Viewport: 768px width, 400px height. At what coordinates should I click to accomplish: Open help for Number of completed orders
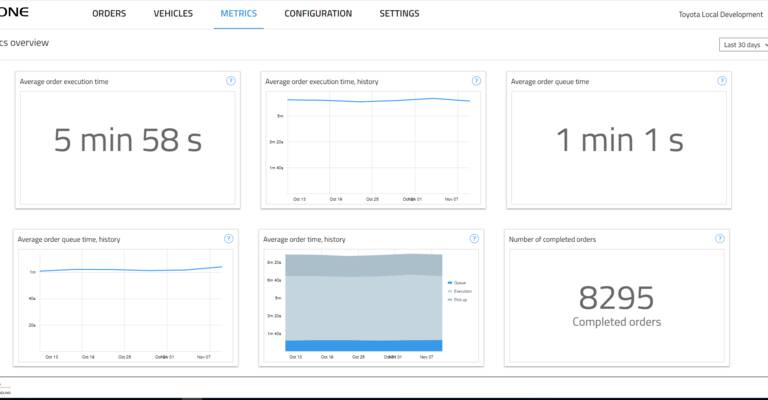tap(720, 238)
